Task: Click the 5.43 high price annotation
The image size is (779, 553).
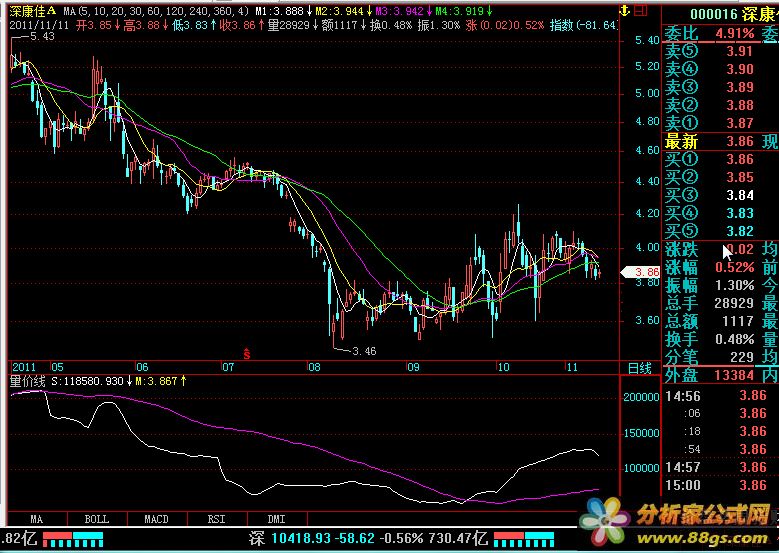Action: click(42, 36)
